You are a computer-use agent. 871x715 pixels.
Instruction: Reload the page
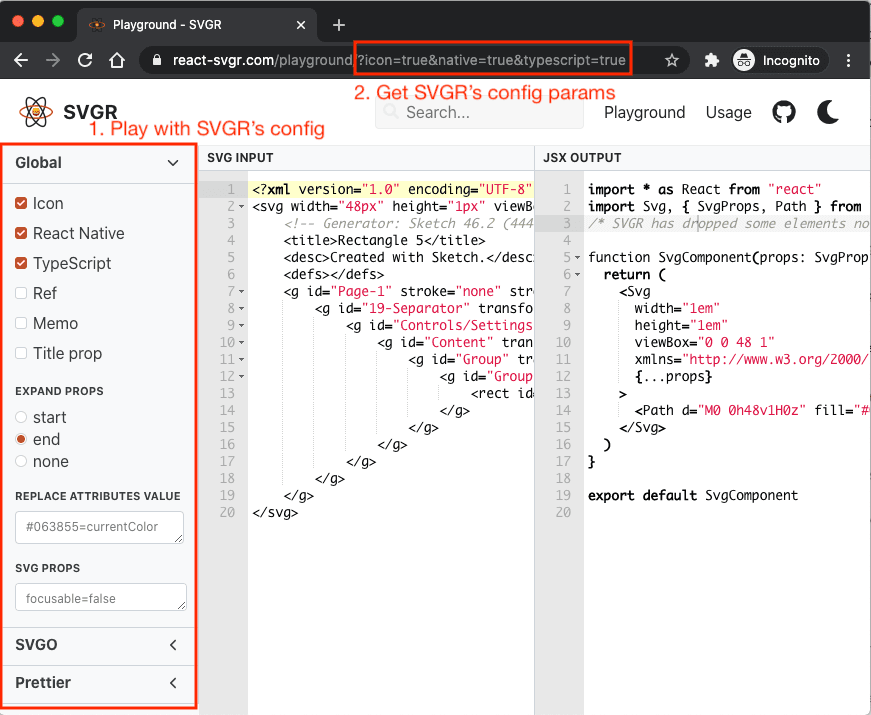[84, 60]
